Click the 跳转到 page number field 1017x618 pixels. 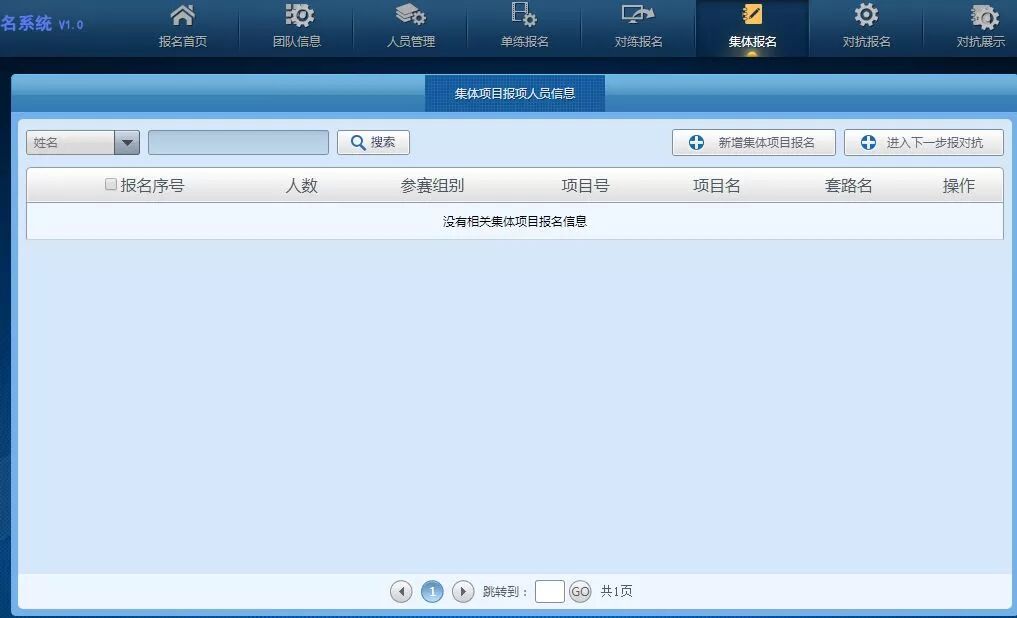(549, 592)
